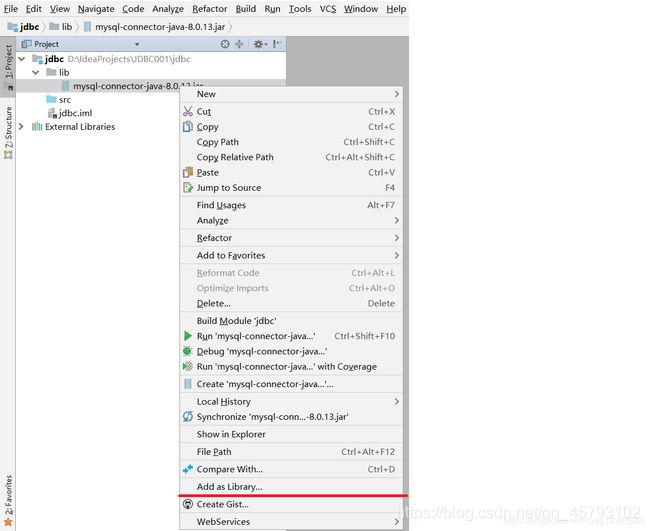Open the Run menu
Screen dimensions: 650x531
272,9
